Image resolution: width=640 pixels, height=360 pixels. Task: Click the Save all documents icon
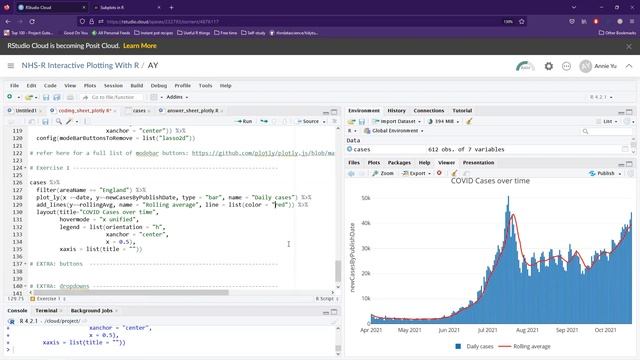click(57, 97)
